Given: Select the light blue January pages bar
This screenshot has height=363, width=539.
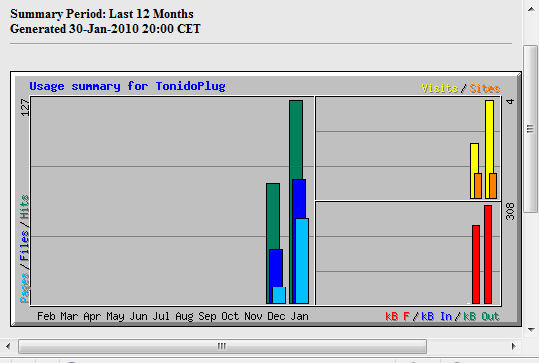Looking at the screenshot, I should [x=302, y=261].
